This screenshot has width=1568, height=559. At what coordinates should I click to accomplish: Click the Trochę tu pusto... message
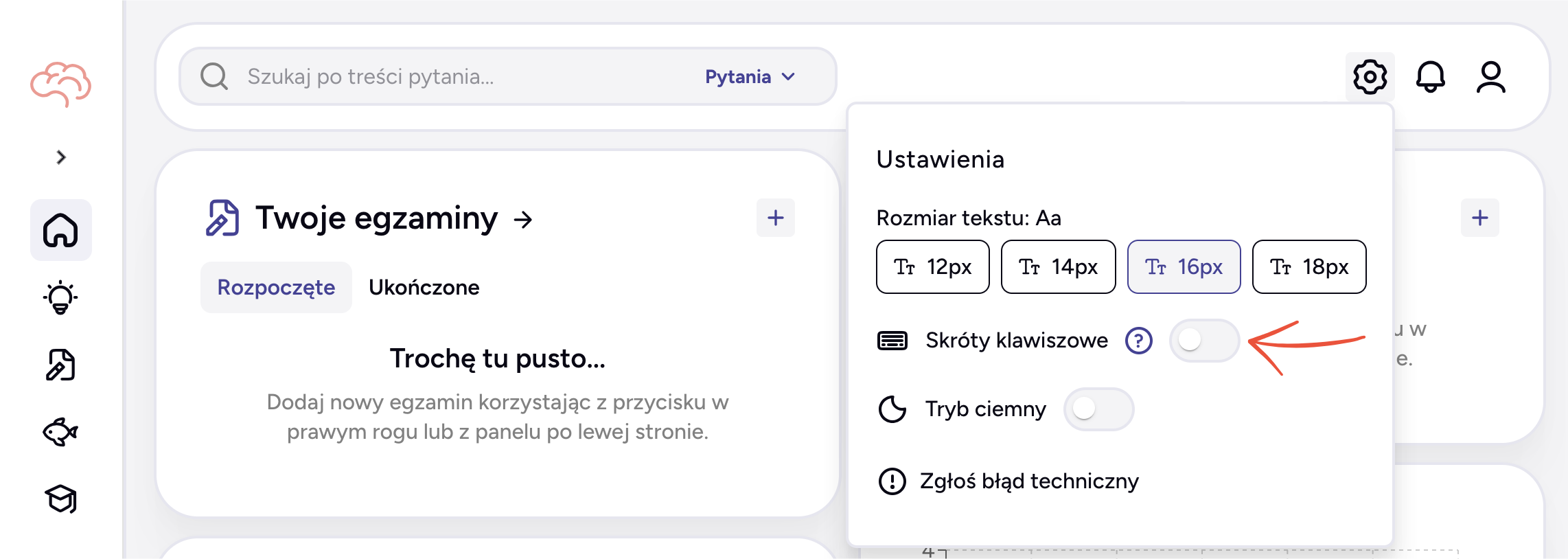pyautogui.click(x=498, y=358)
